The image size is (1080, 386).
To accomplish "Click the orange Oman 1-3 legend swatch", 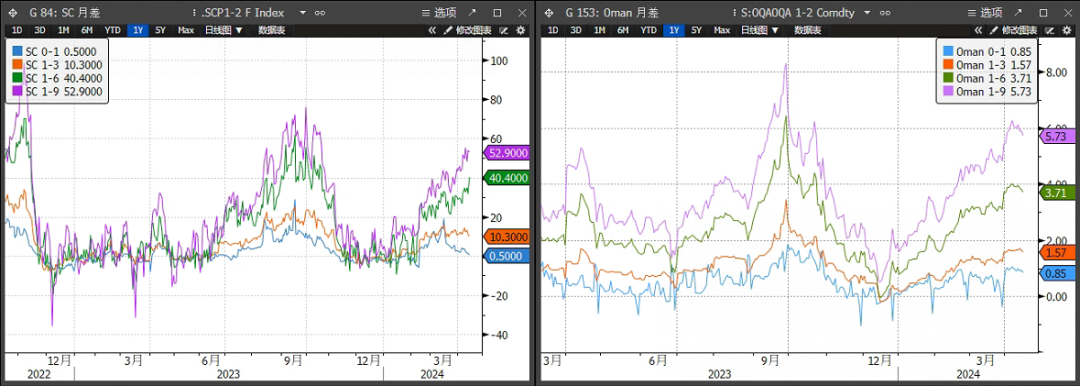I will 947,65.
